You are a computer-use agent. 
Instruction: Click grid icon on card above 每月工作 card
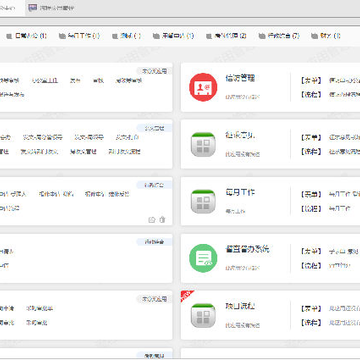[203, 144]
